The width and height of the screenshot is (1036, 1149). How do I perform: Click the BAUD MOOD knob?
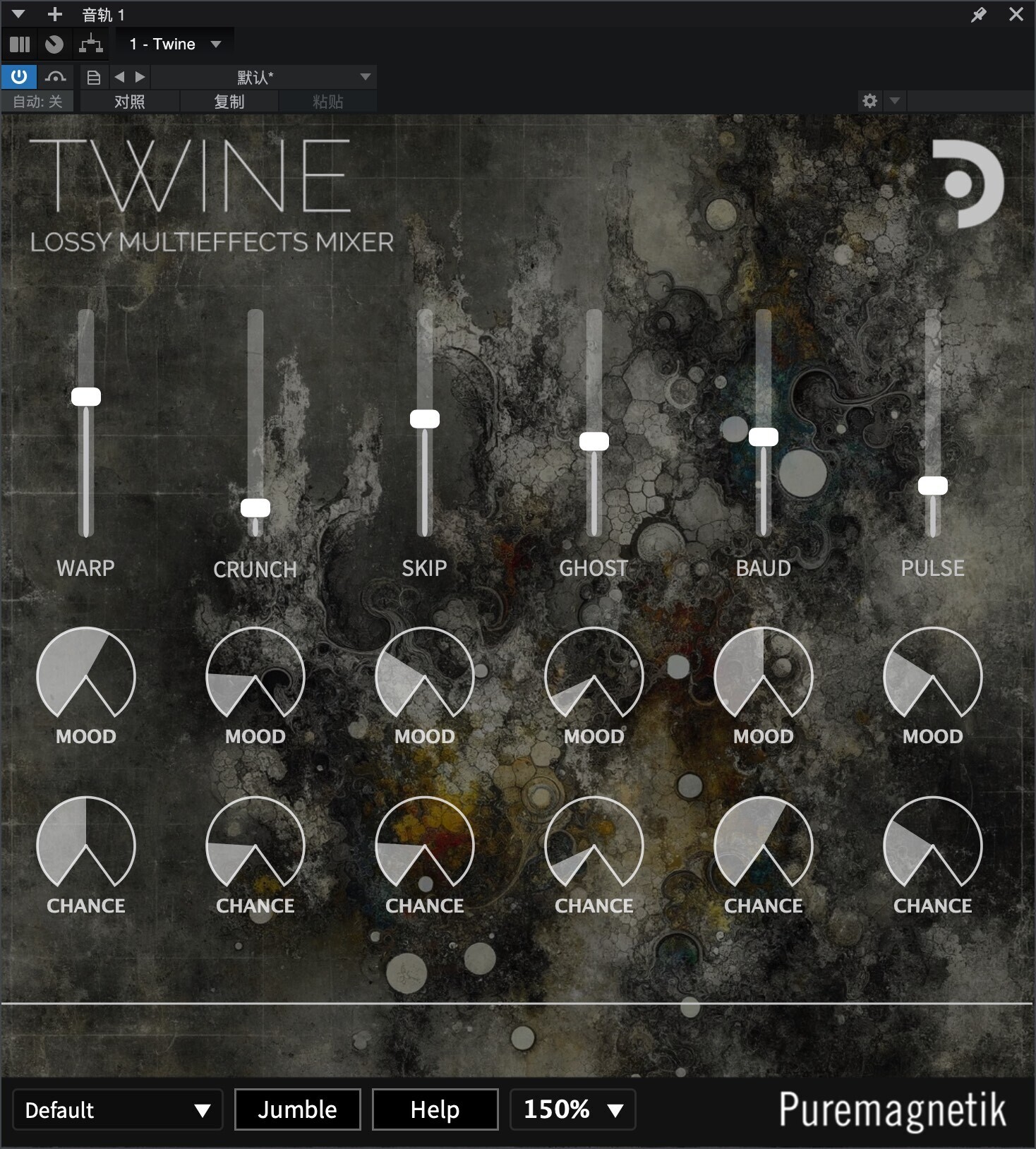coord(764,673)
